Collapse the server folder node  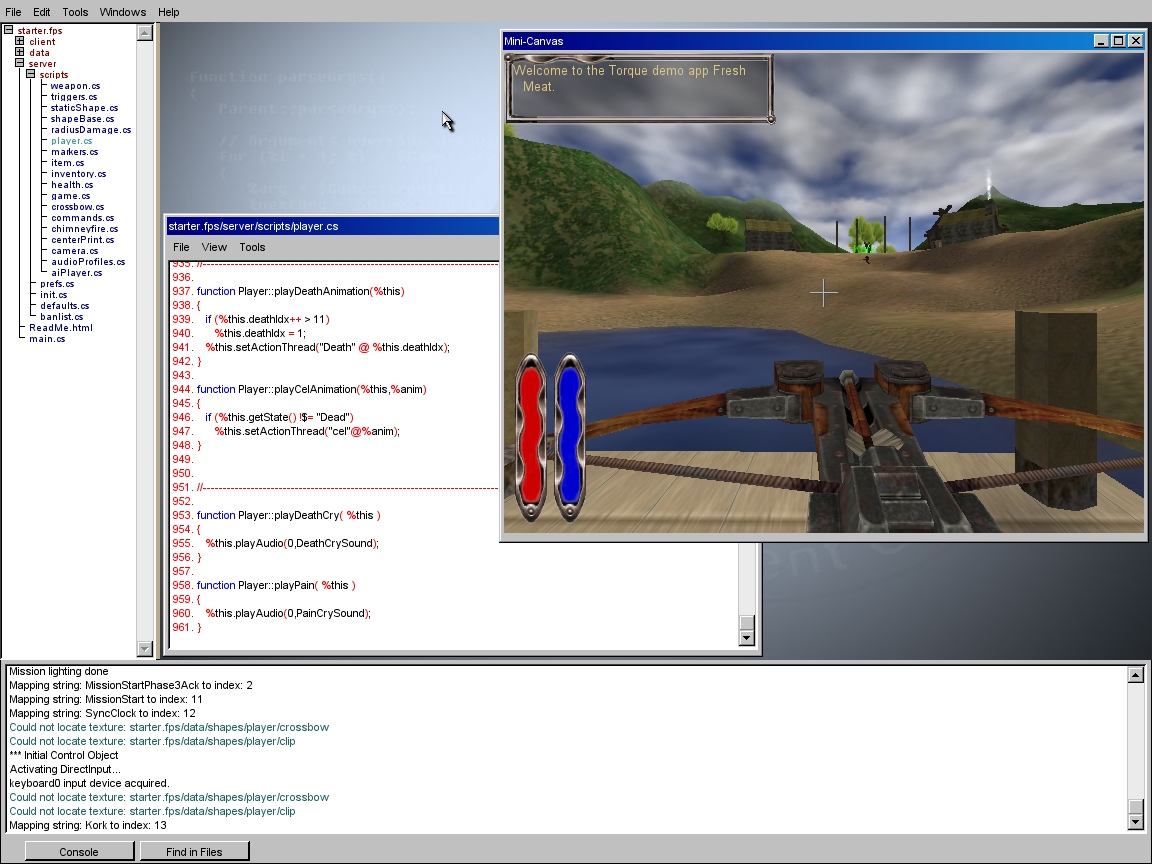(x=19, y=64)
